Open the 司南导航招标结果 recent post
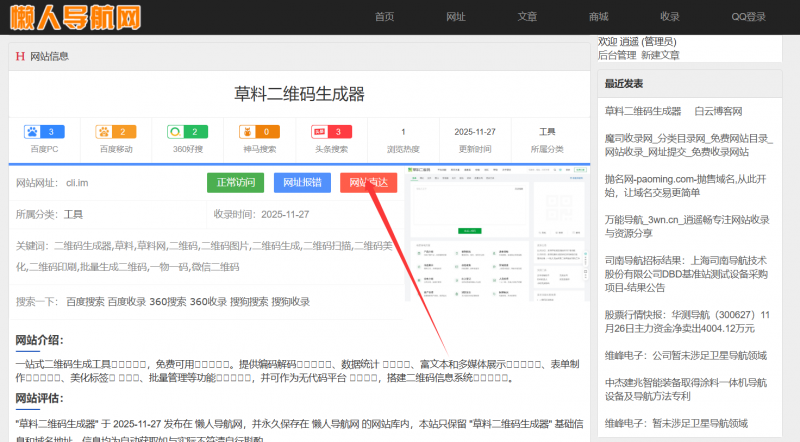 [686, 274]
